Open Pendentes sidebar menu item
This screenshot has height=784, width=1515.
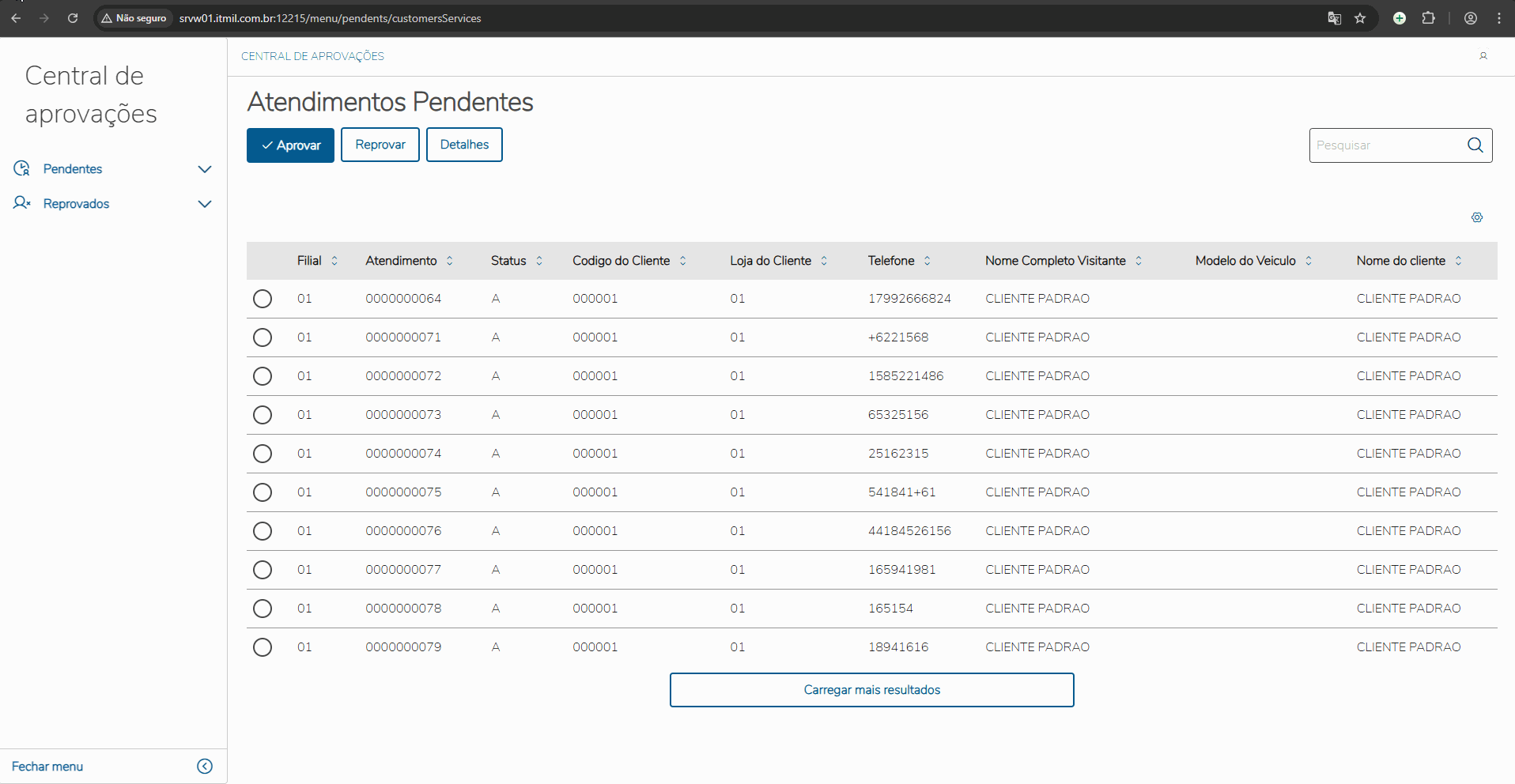(73, 169)
